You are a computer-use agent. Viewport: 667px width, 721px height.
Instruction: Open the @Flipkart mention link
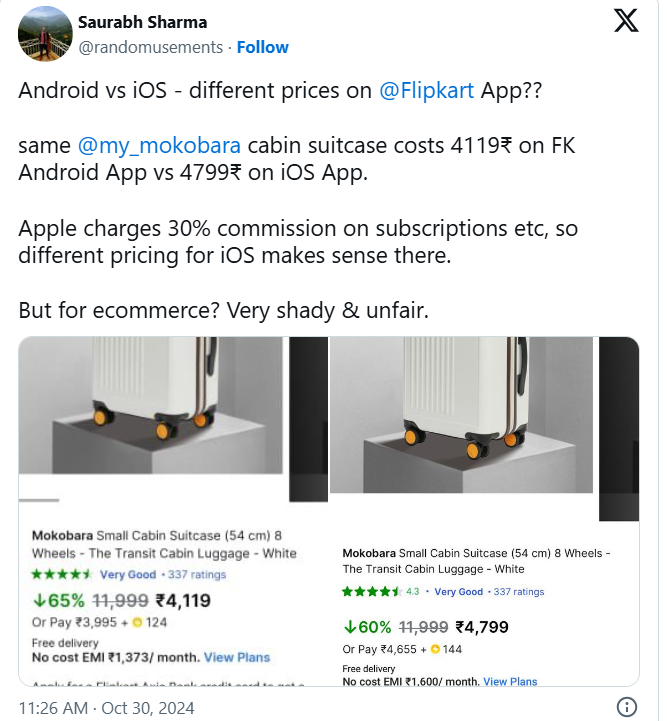tap(428, 91)
